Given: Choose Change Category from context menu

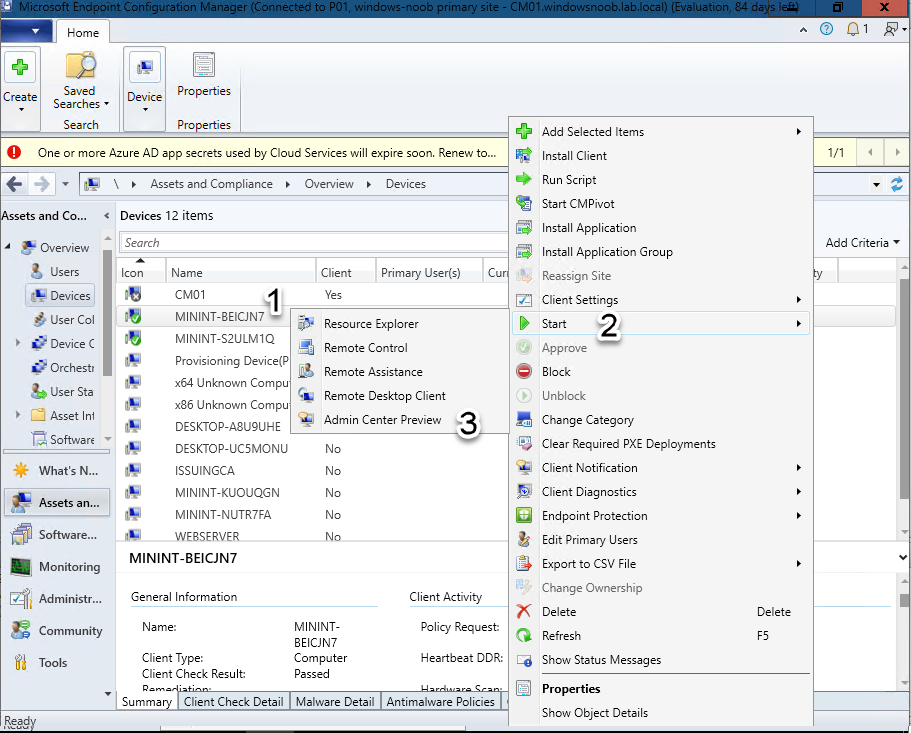Looking at the screenshot, I should click(660, 419).
